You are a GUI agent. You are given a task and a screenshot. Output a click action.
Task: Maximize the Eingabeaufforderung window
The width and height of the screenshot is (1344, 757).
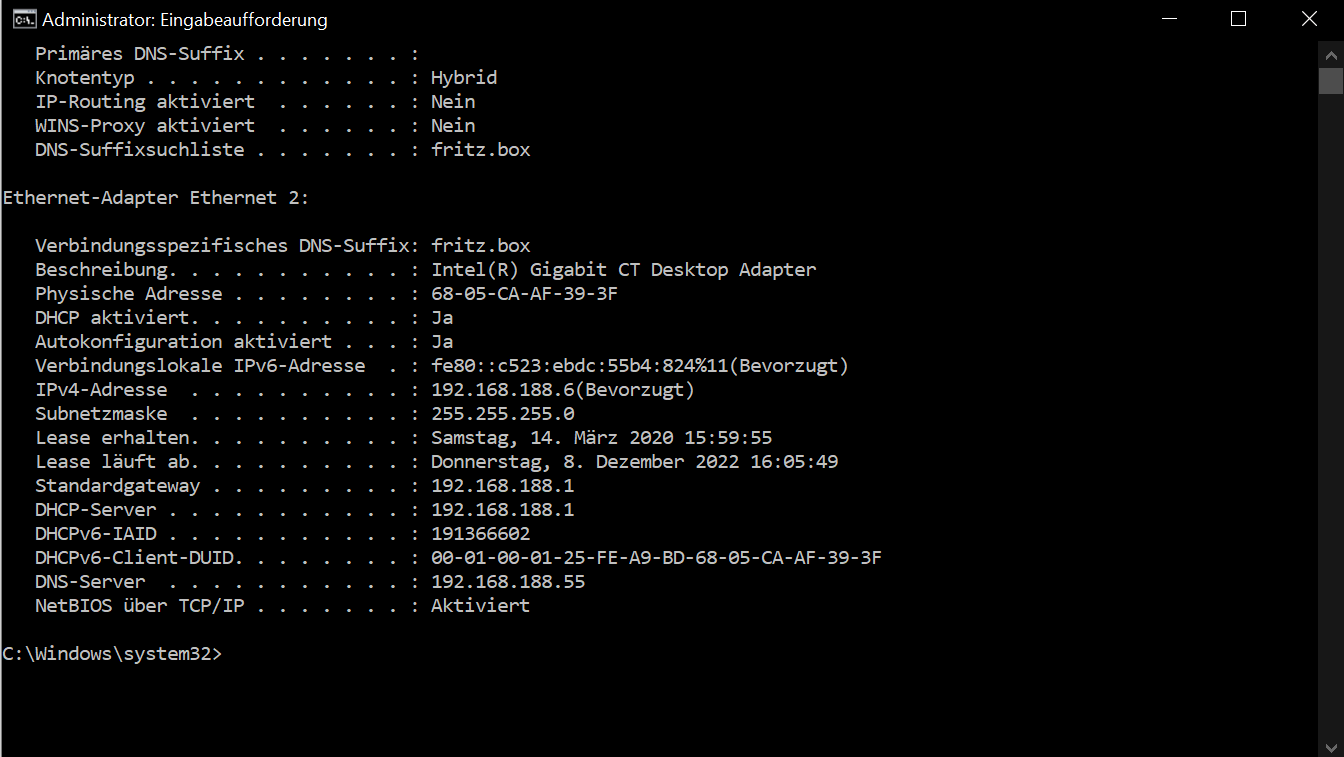(1238, 19)
